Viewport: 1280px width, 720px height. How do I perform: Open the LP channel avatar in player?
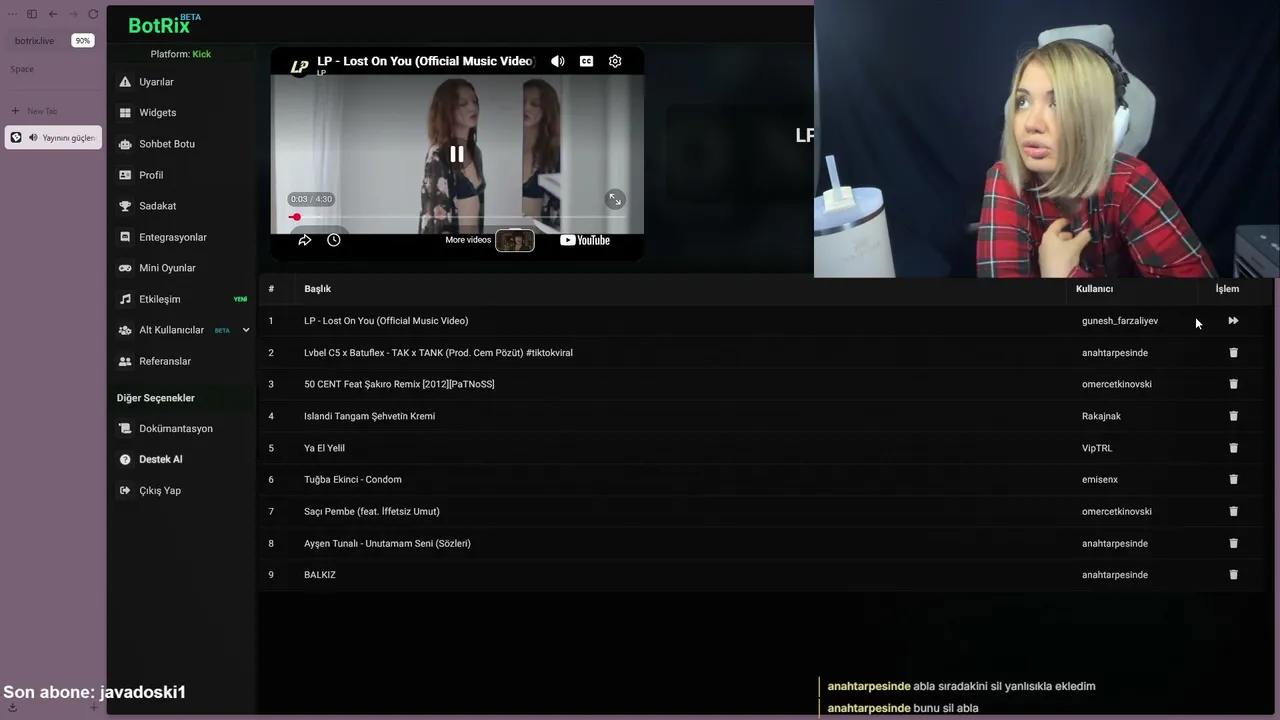coord(299,67)
